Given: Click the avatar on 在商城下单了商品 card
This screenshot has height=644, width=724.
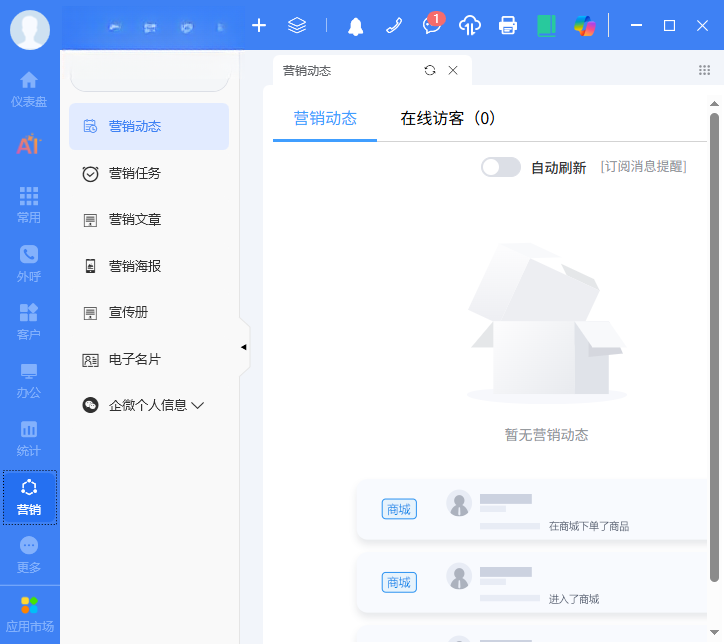Looking at the screenshot, I should click(459, 503).
